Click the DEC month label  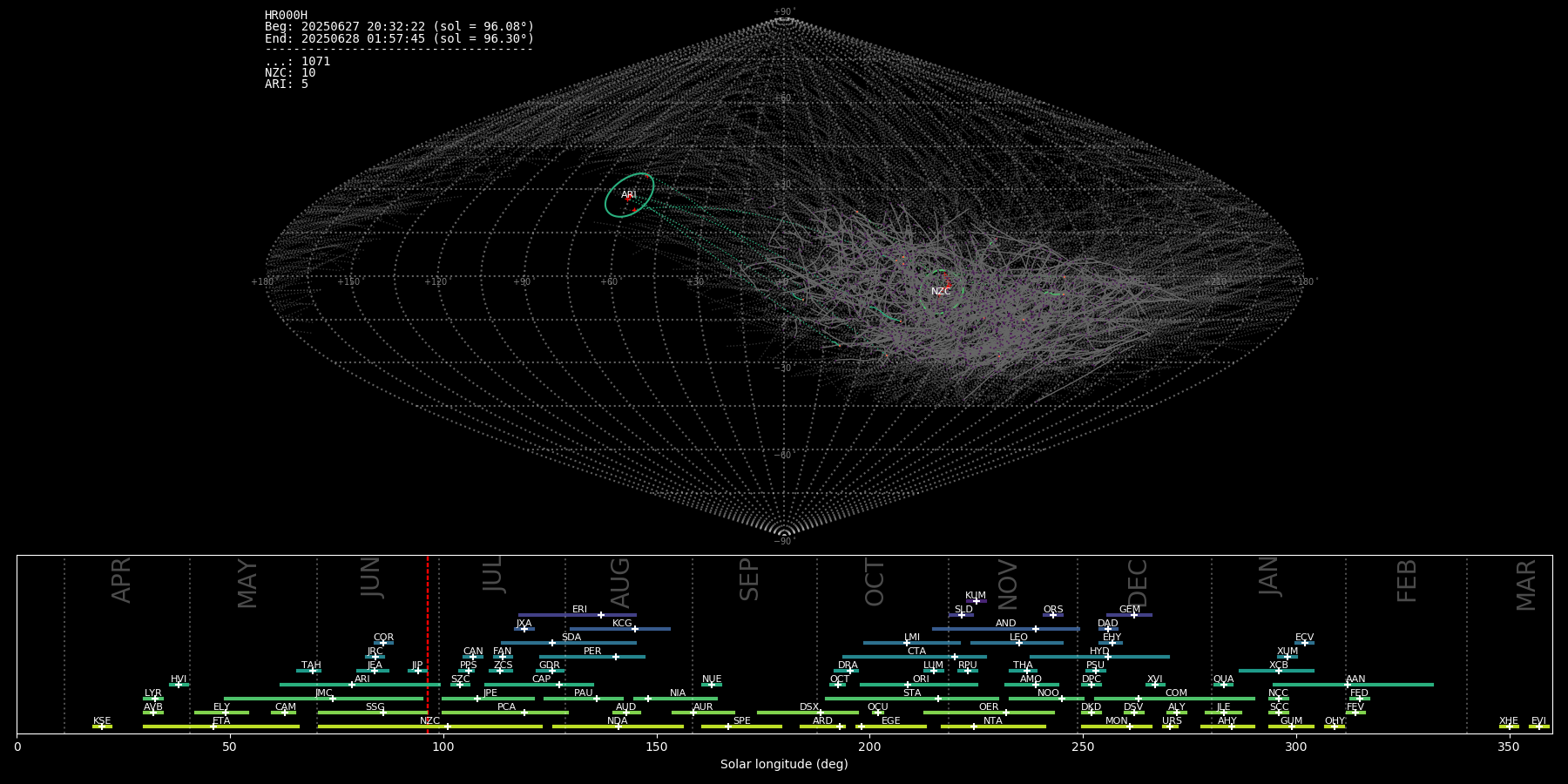(x=1138, y=583)
